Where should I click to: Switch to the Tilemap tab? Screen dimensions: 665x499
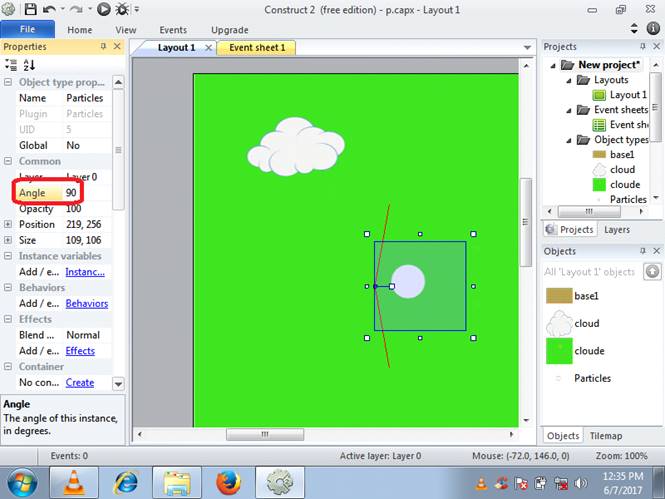pos(606,436)
